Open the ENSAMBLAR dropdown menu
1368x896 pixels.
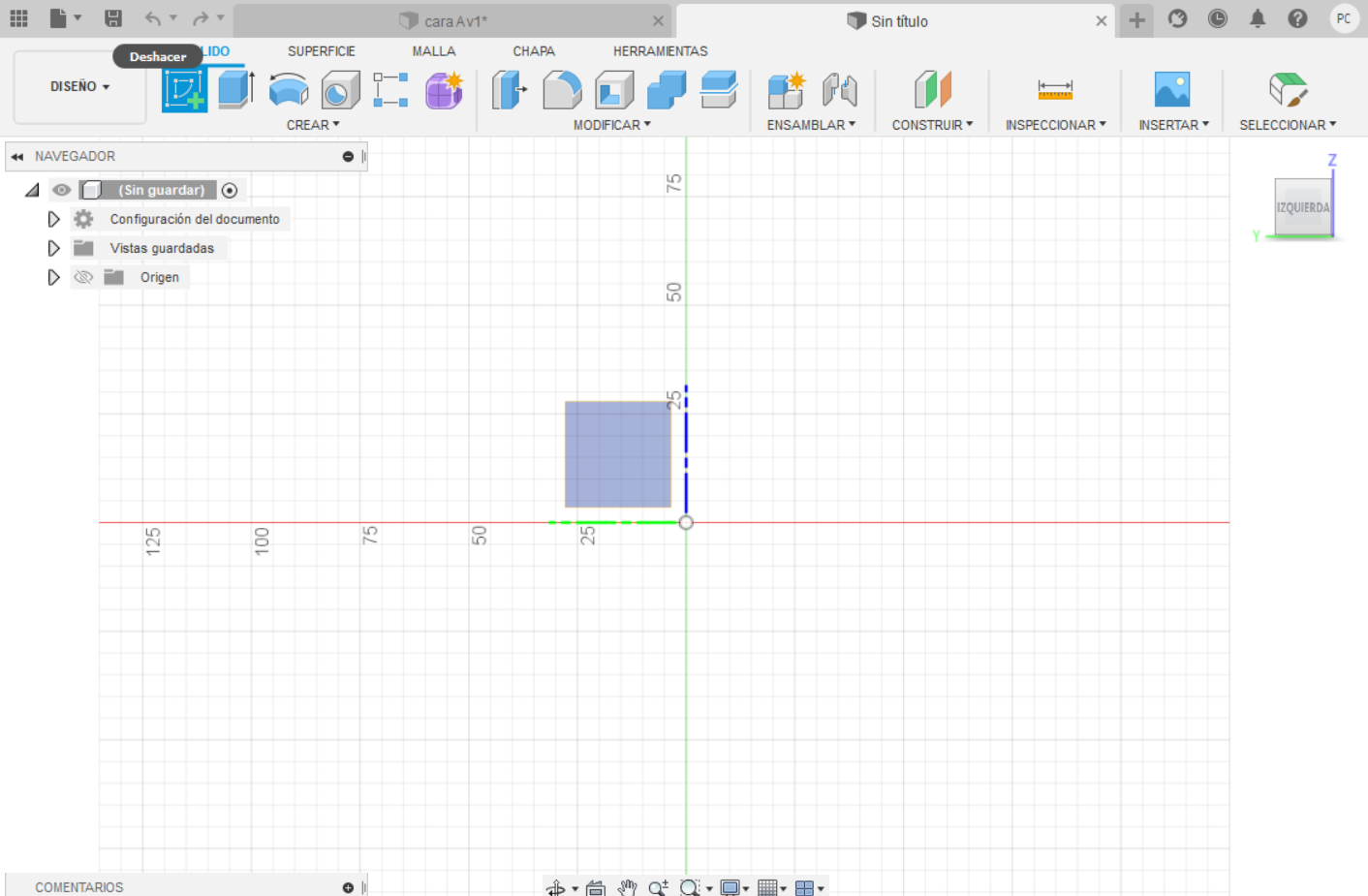811,125
